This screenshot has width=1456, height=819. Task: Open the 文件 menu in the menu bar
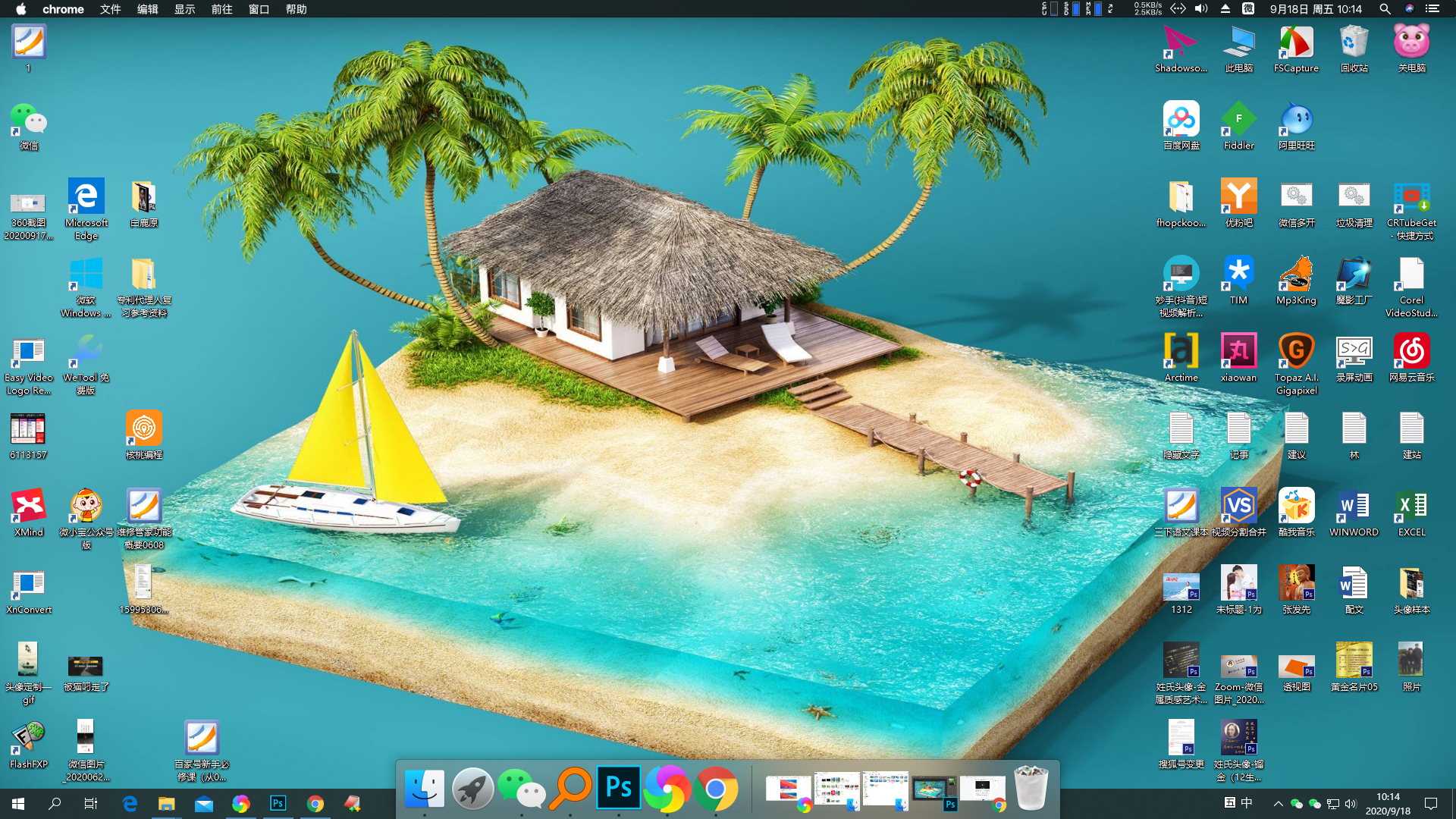click(x=110, y=9)
